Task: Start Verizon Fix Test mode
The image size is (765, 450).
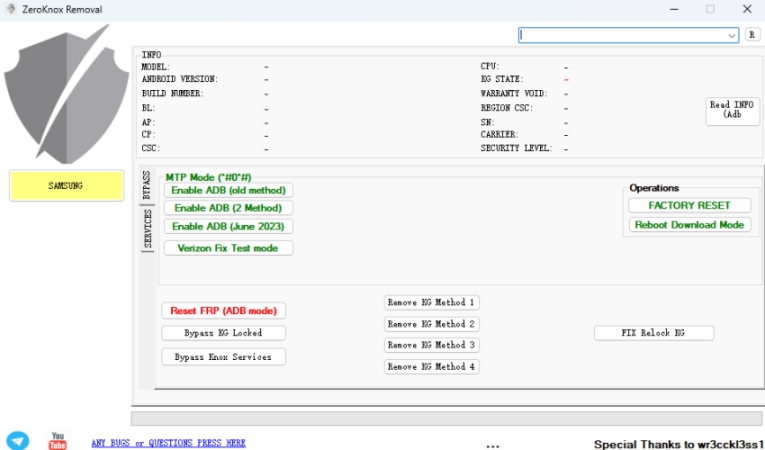Action: [228, 248]
